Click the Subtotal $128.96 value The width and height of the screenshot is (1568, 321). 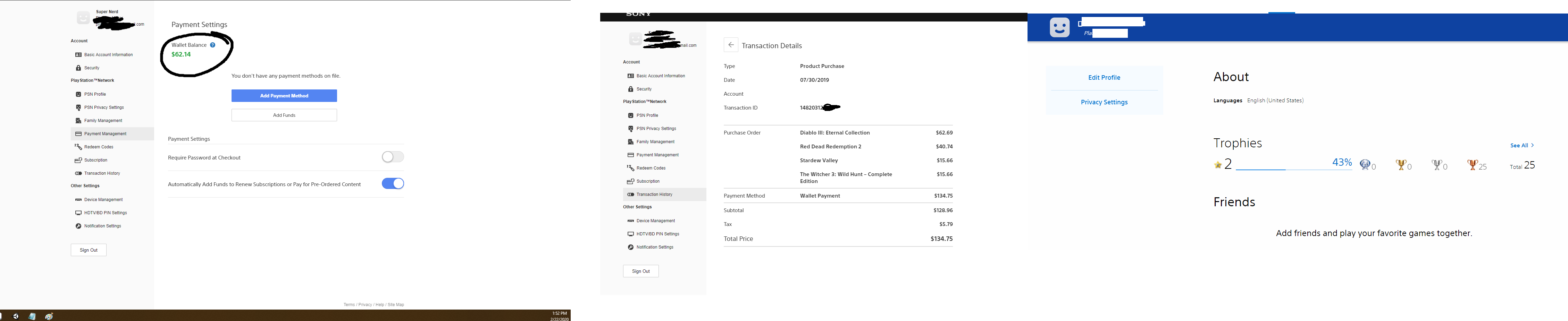tap(943, 210)
